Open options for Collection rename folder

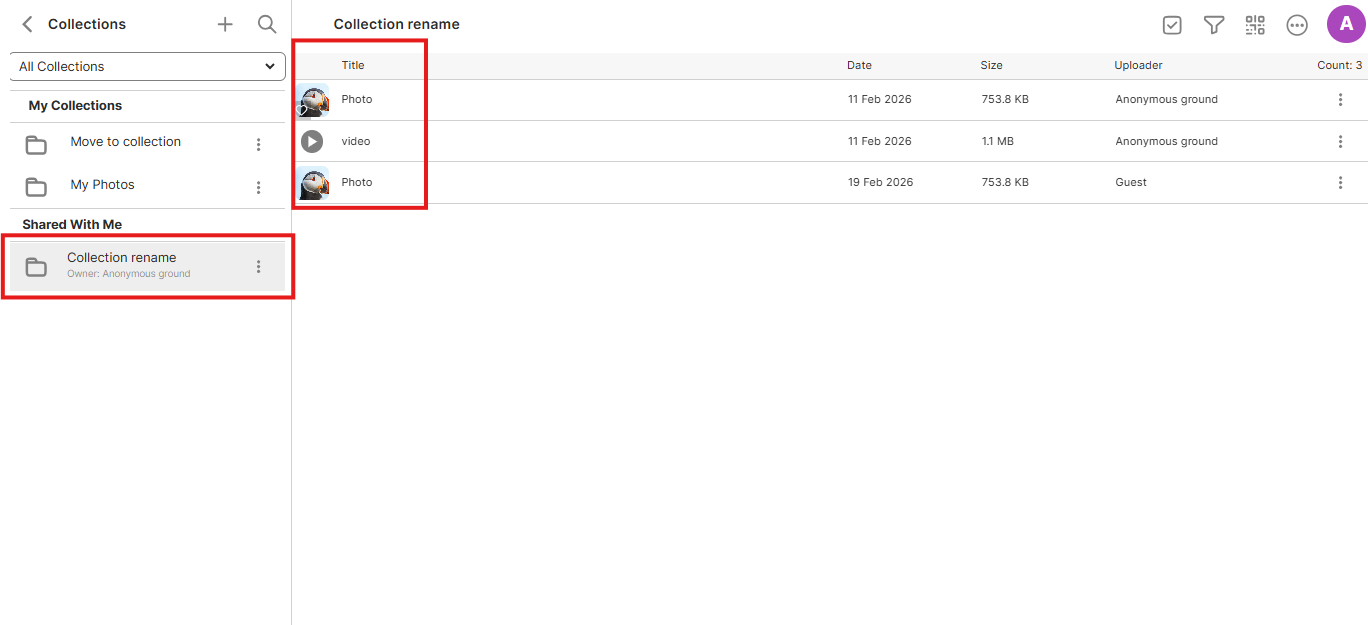(x=258, y=266)
